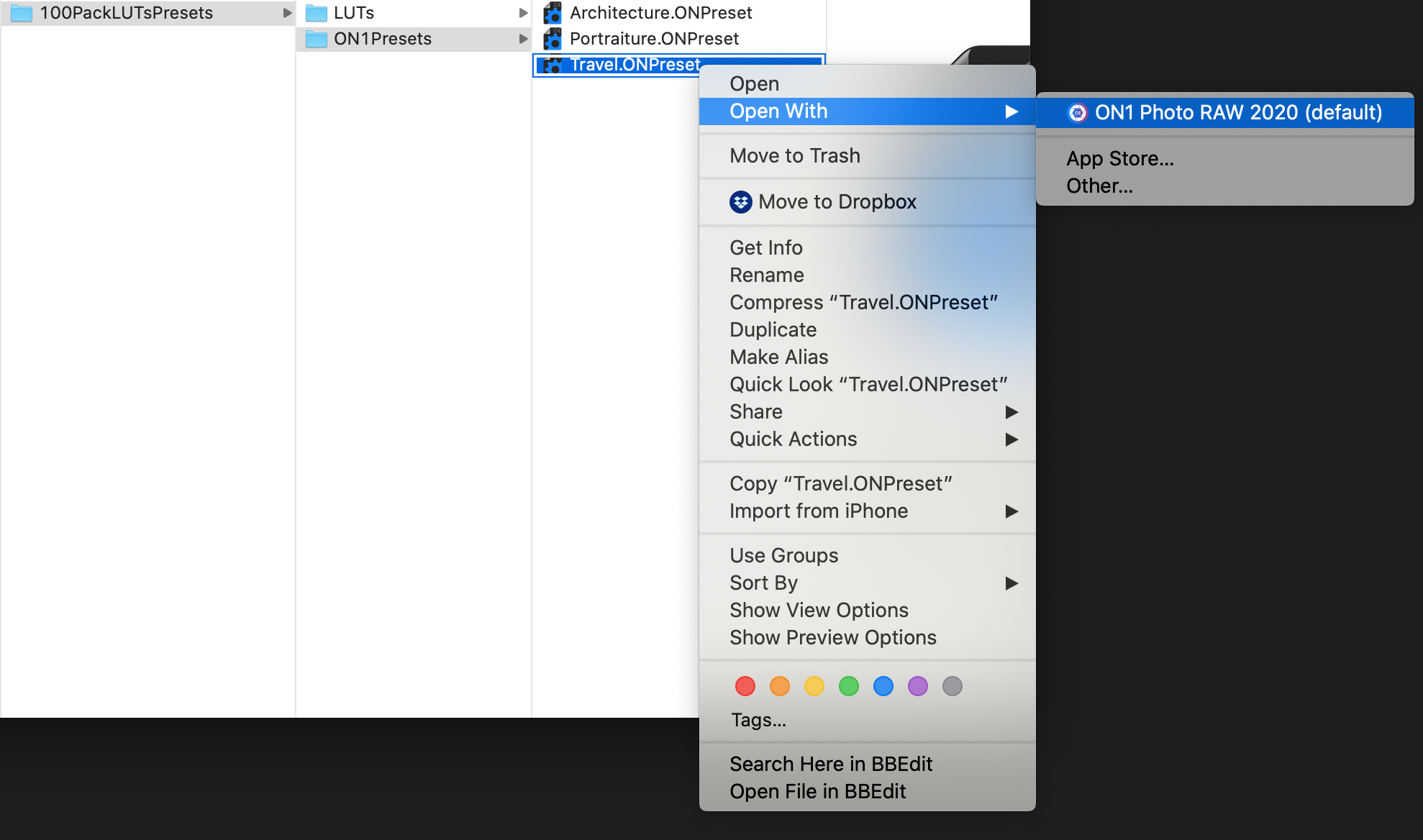Expand the 100PackLUTsPresets folder arrow

pyautogui.click(x=287, y=13)
